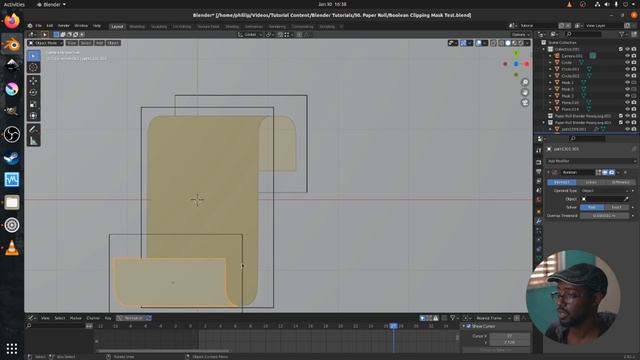This screenshot has width=640, height=360.
Task: Select the Measure ruler tool
Action: (33, 141)
